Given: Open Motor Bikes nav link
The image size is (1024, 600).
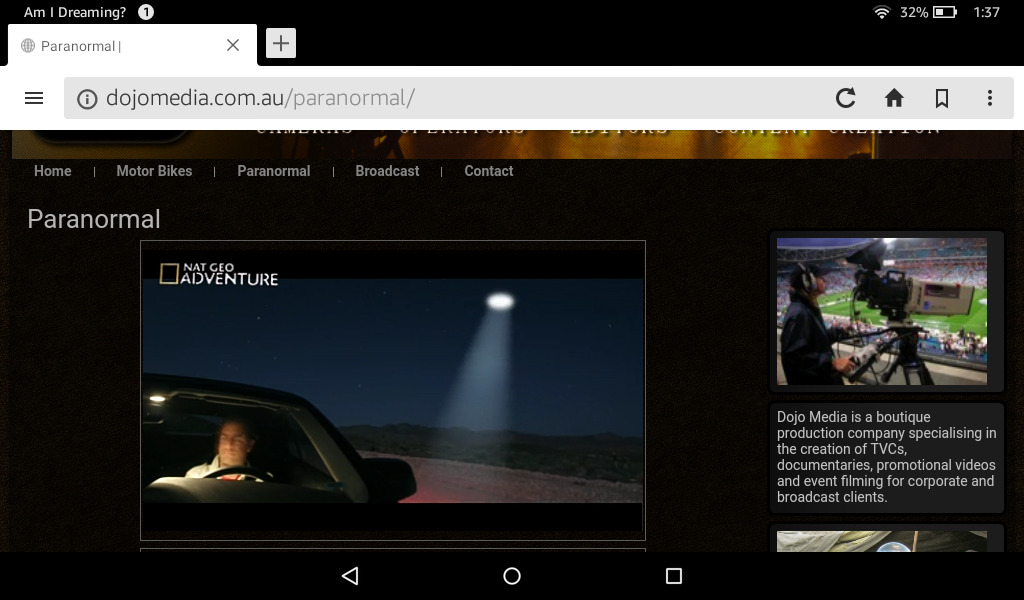Looking at the screenshot, I should 154,171.
